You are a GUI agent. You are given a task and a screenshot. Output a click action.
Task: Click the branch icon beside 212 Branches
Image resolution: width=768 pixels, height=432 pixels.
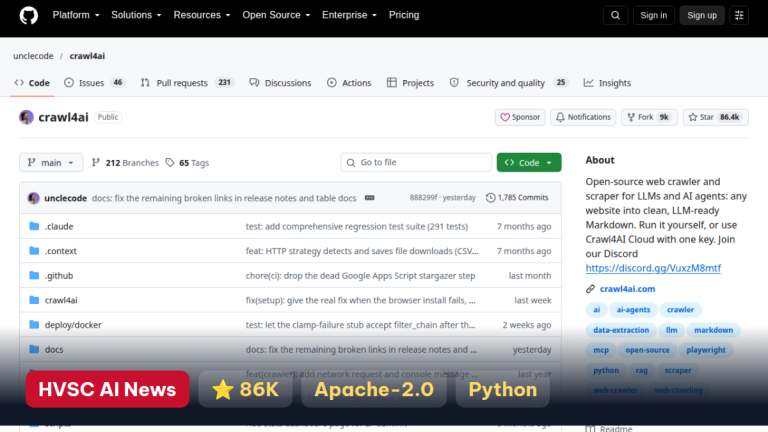96,163
